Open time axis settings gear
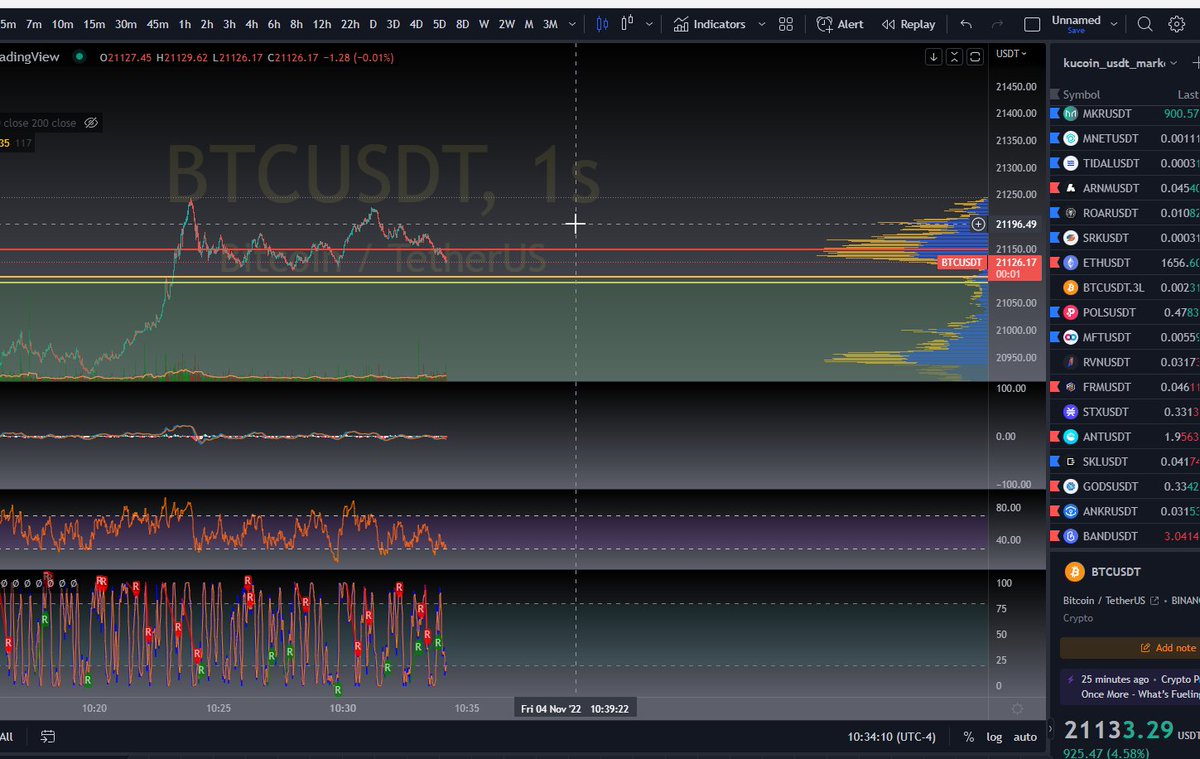Viewport: 1200px width, 759px height. (x=1017, y=709)
